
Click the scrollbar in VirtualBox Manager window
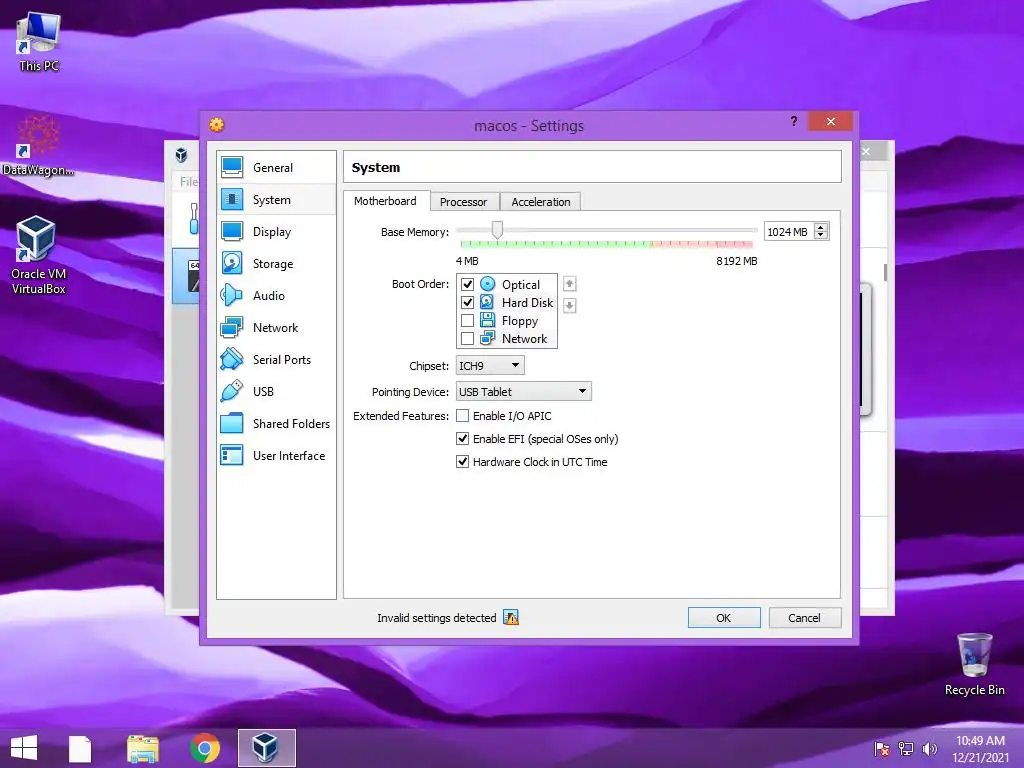tap(886, 272)
